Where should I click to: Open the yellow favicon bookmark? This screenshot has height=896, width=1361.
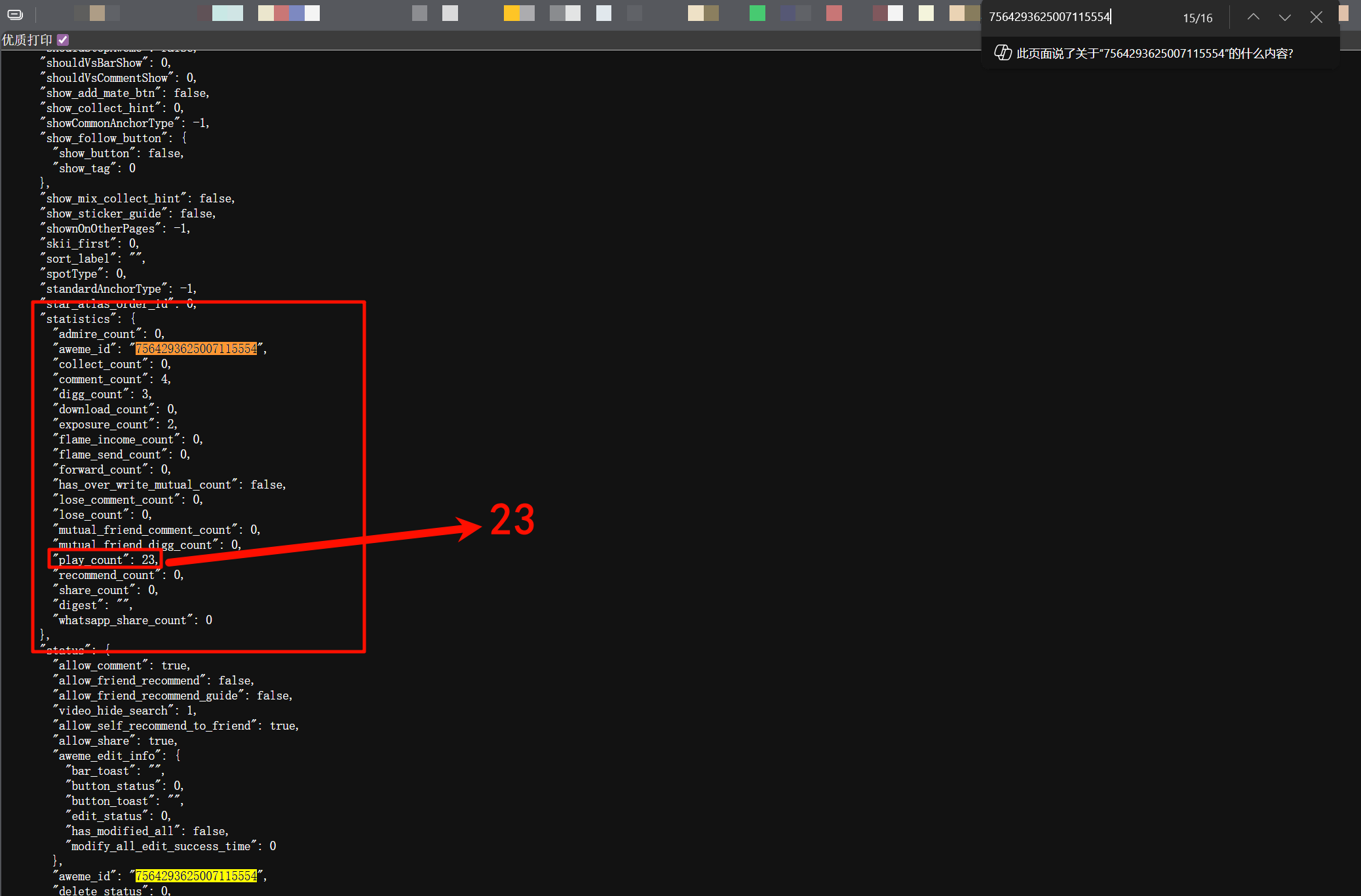(x=511, y=13)
